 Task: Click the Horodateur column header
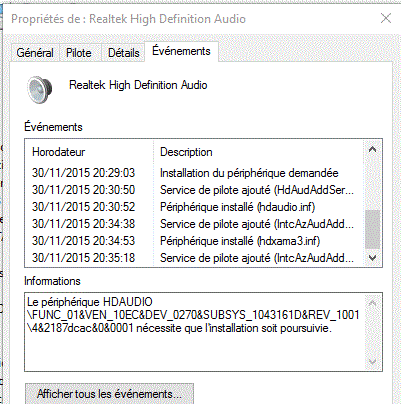click(x=89, y=152)
